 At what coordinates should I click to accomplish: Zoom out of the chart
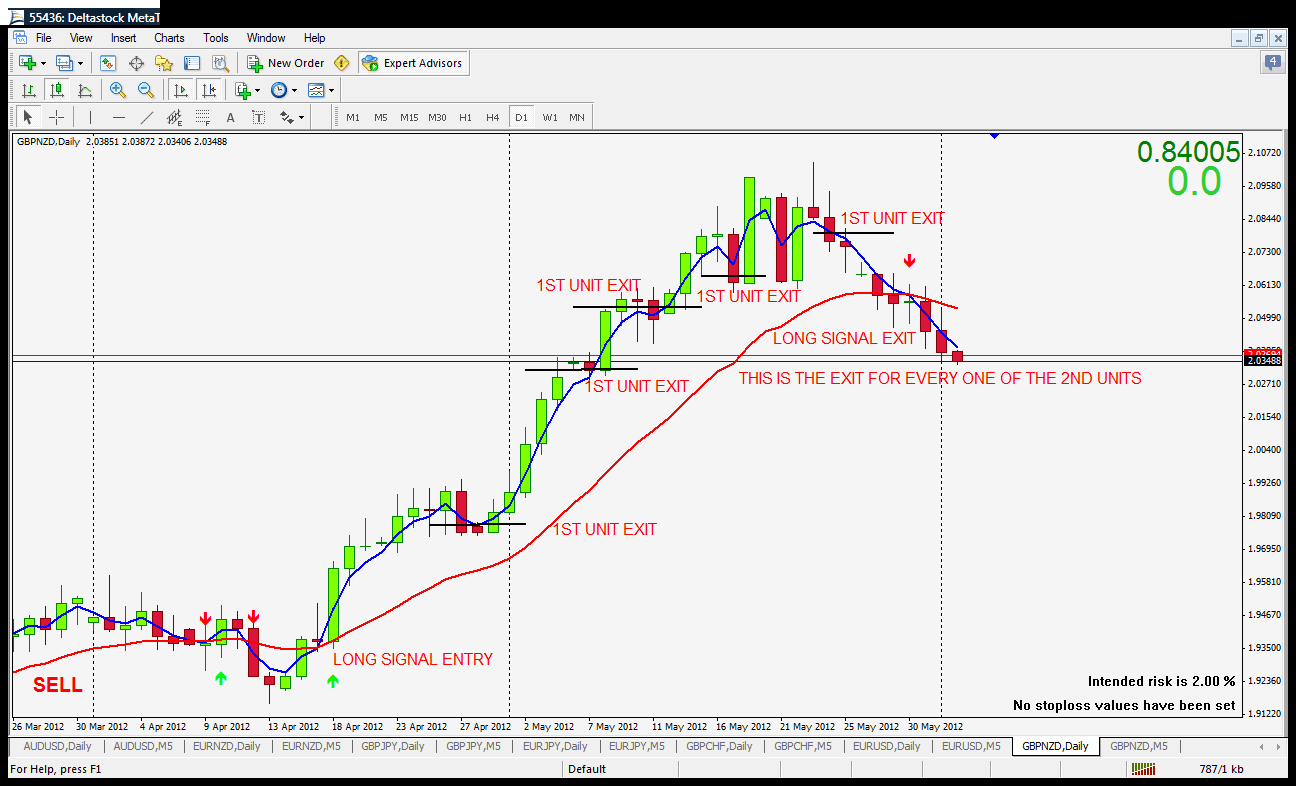(146, 90)
